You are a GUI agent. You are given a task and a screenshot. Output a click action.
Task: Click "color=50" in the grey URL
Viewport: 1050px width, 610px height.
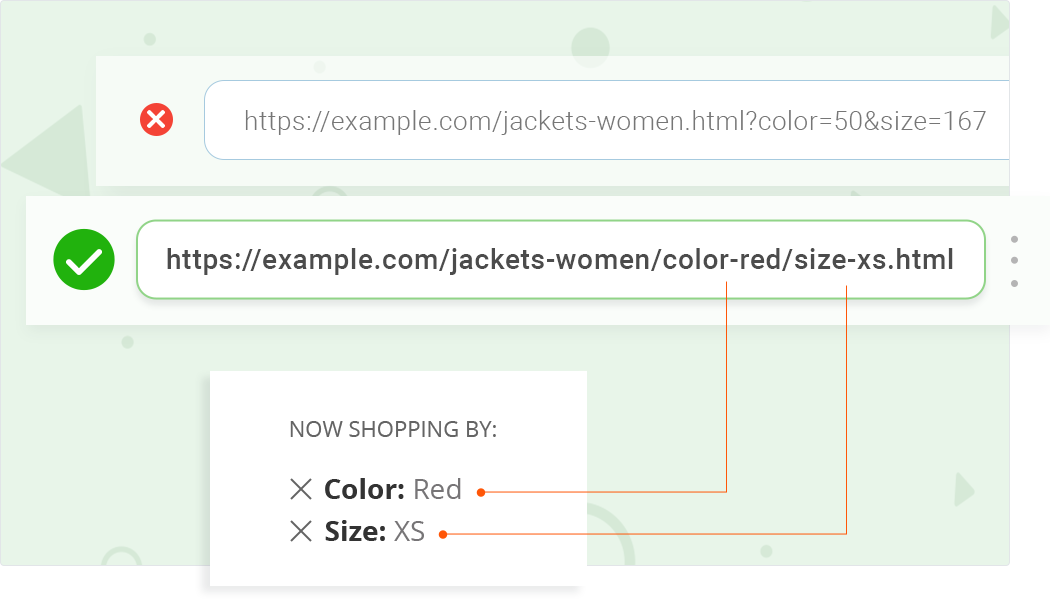tap(802, 122)
